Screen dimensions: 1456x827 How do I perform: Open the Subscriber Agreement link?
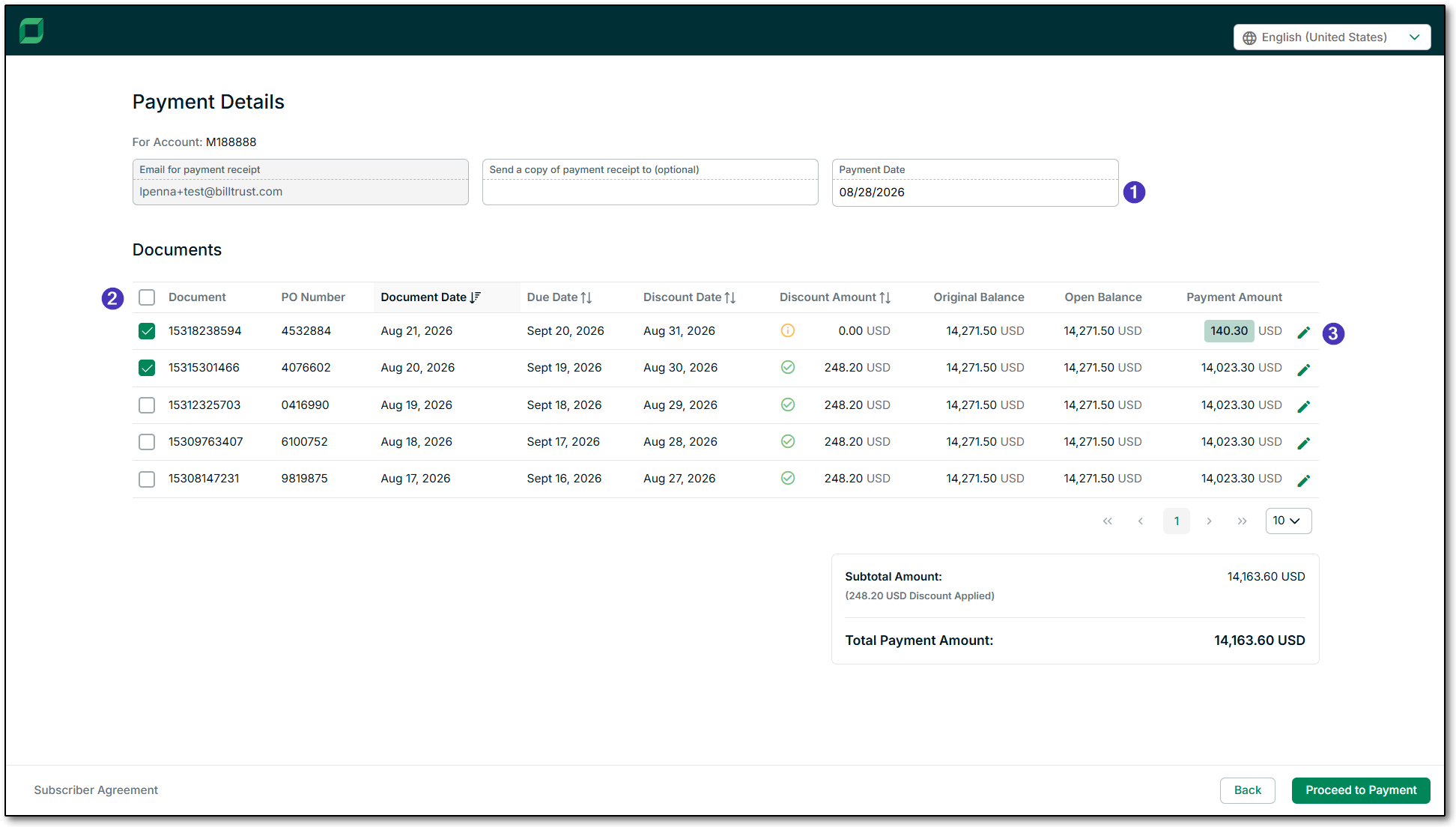(96, 790)
